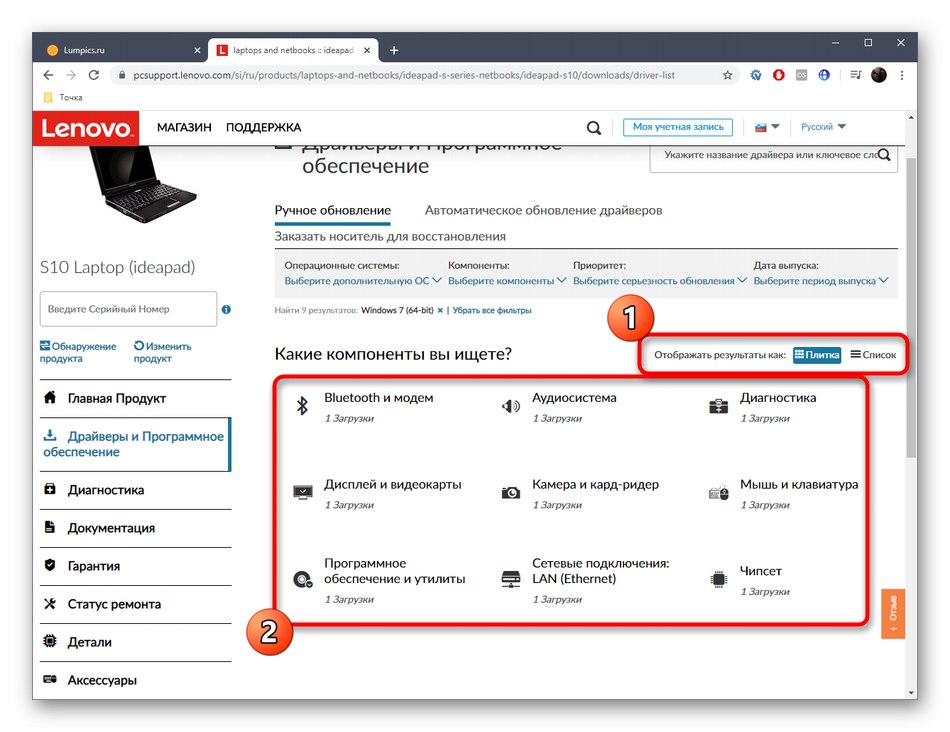Open the МАГАЗИН menu

click(x=184, y=128)
